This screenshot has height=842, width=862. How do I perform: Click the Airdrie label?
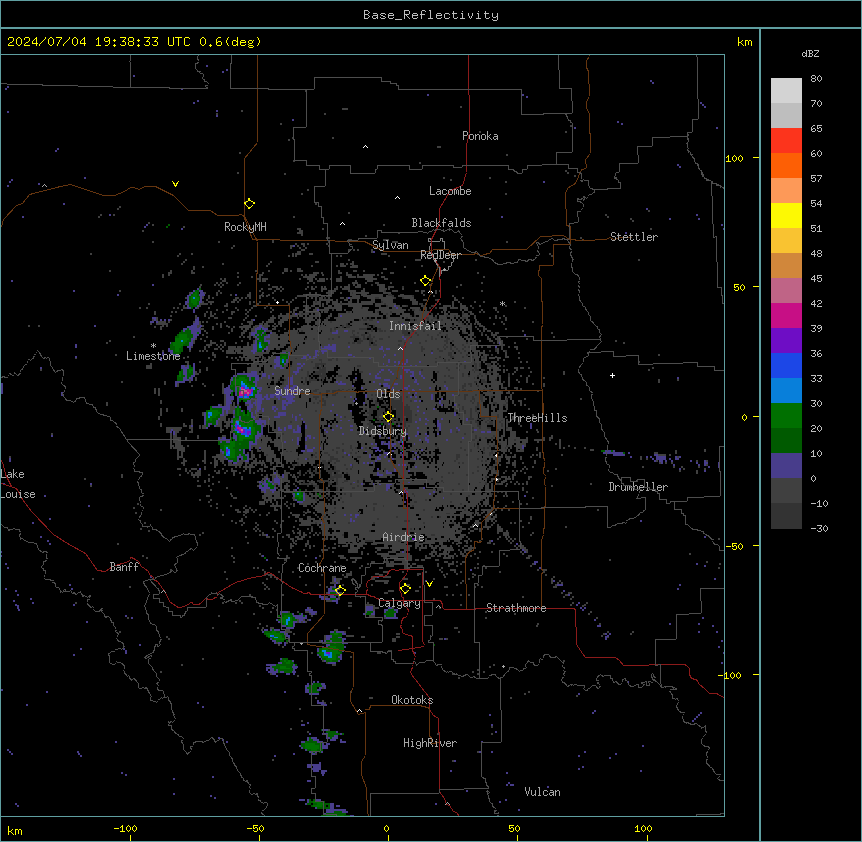click(x=403, y=537)
